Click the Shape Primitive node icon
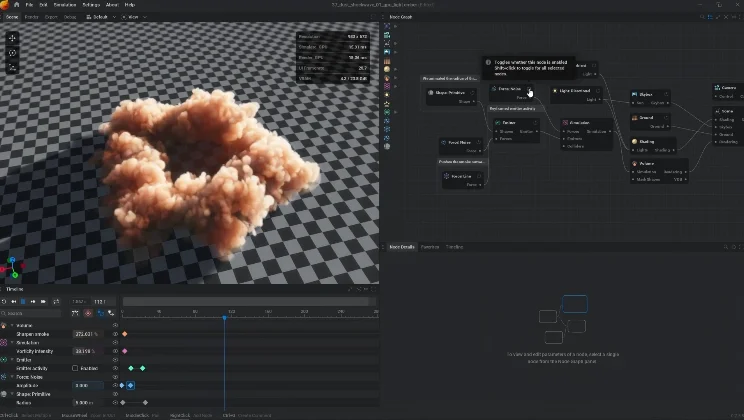The width and height of the screenshot is (744, 420). tap(431, 93)
